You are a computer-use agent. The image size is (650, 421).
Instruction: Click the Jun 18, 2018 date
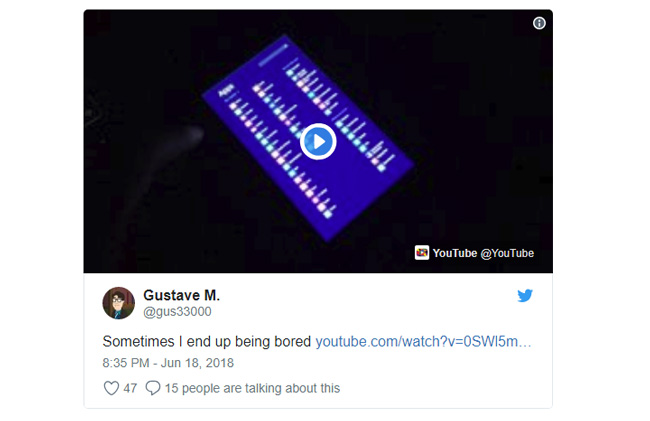point(197,363)
